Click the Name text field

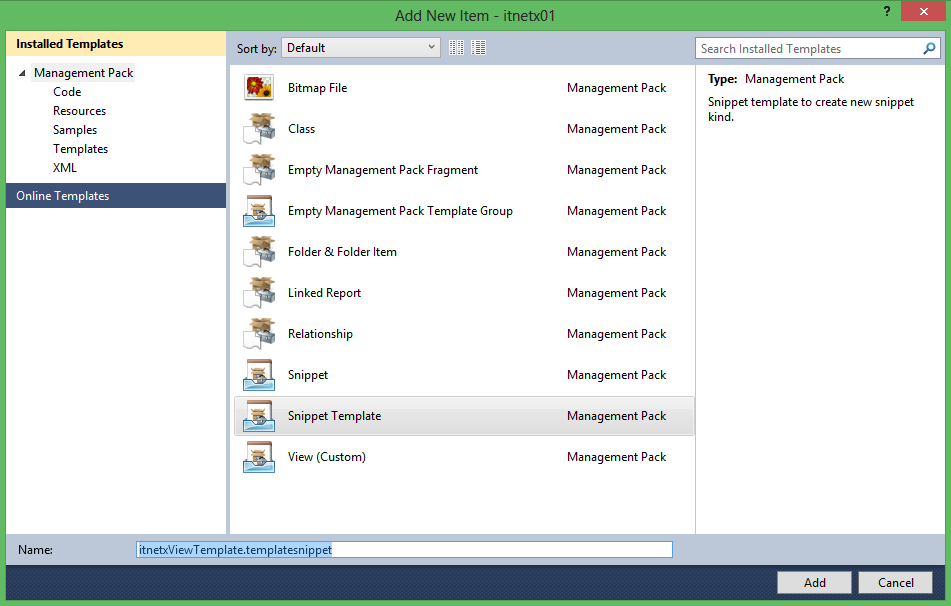point(404,550)
